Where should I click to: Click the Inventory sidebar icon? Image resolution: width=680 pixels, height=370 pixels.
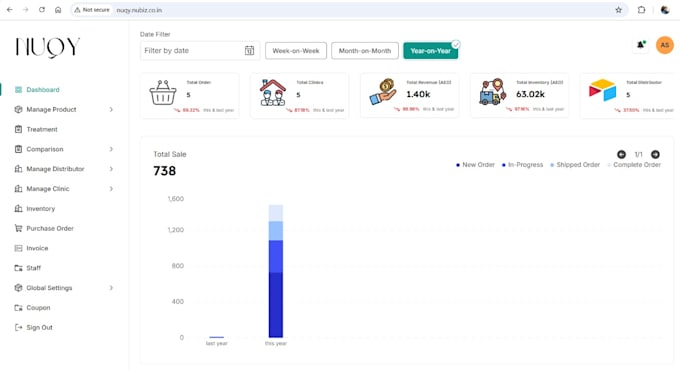18,209
